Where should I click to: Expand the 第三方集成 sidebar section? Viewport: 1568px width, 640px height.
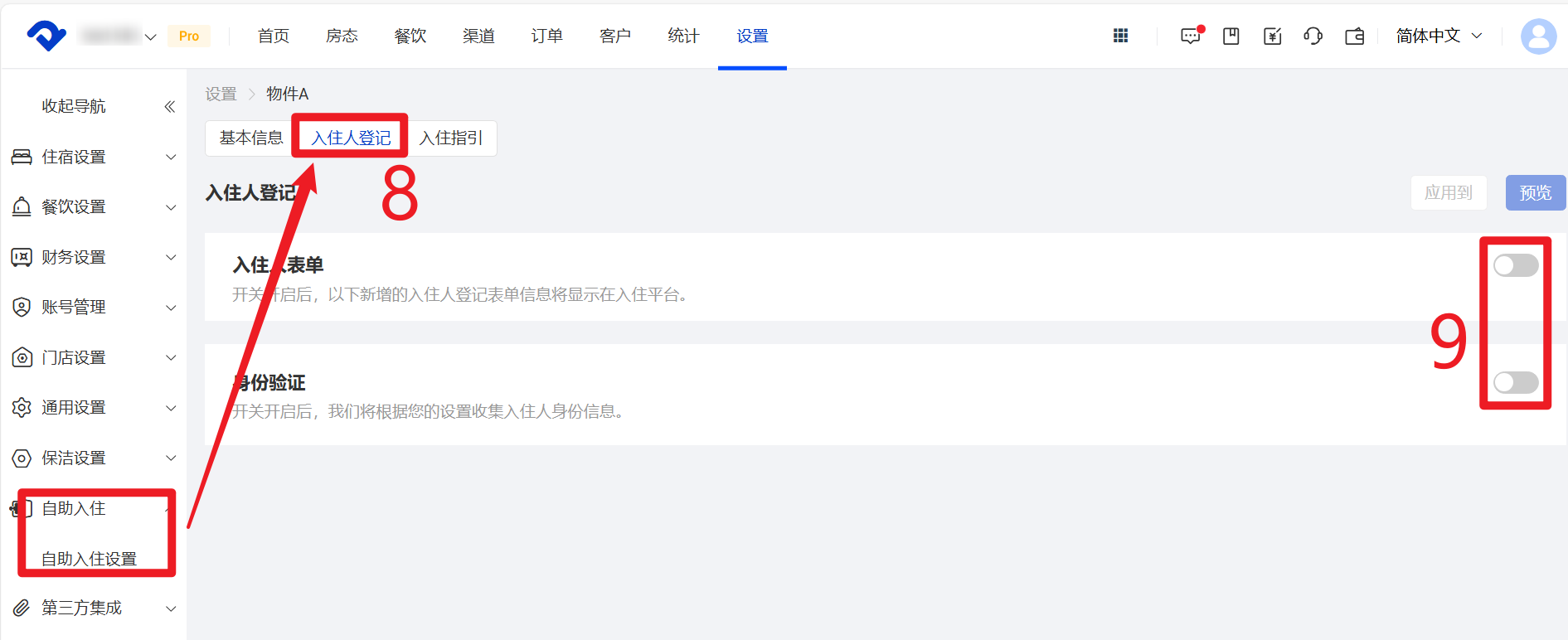91,608
